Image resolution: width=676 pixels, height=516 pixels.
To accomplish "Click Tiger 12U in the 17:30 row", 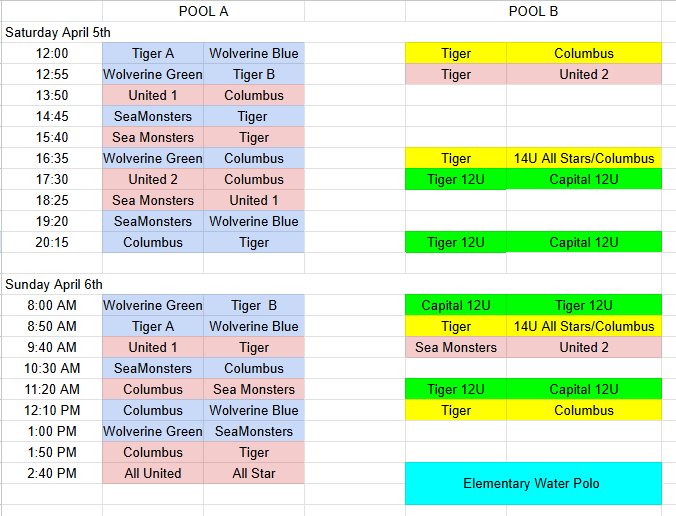I will pos(456,179).
